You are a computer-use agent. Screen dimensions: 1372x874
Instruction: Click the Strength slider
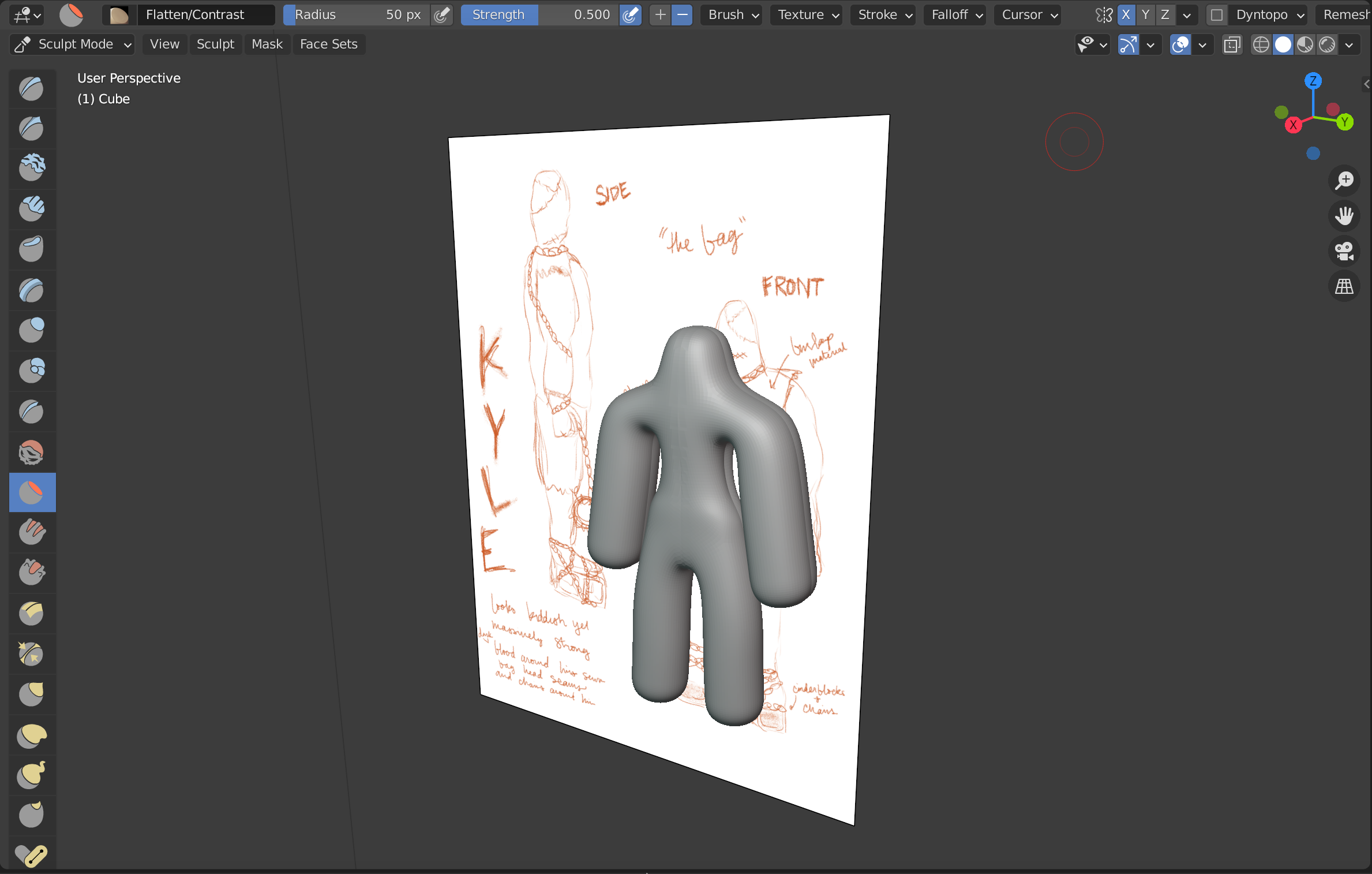coord(539,15)
